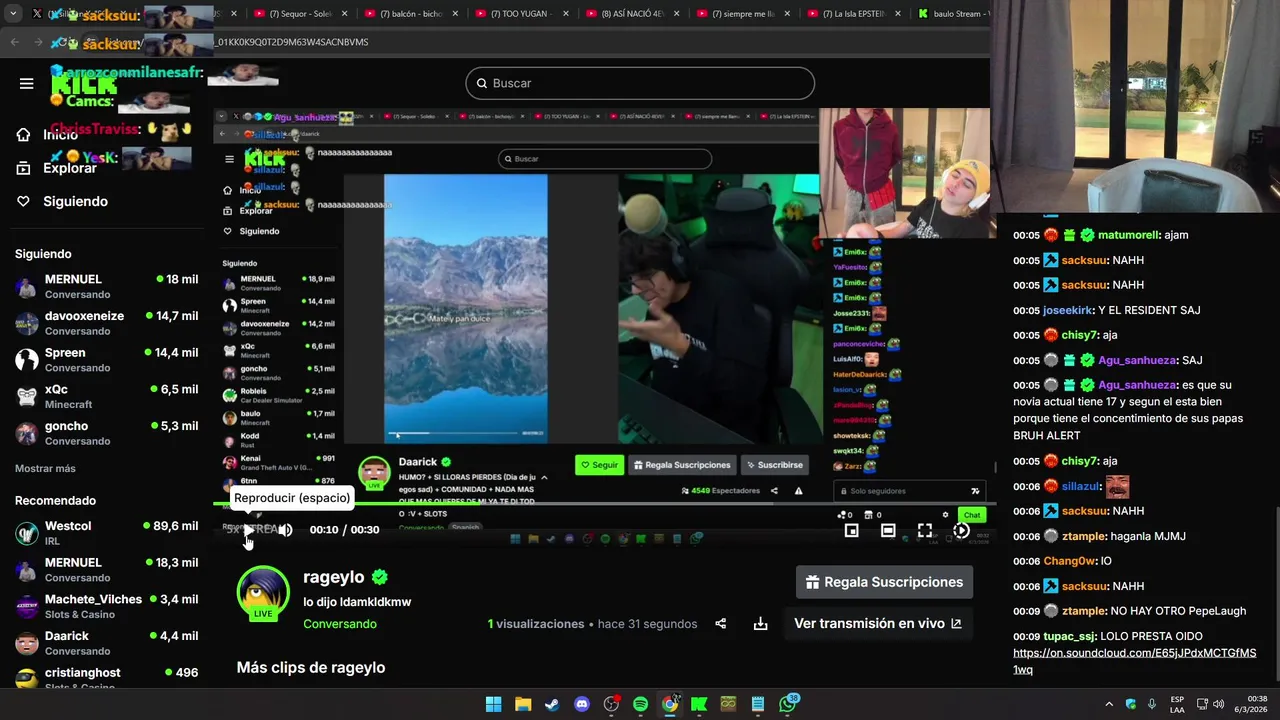
Task: Close the '(7) TOO YUGAN' tab
Action: point(565,14)
